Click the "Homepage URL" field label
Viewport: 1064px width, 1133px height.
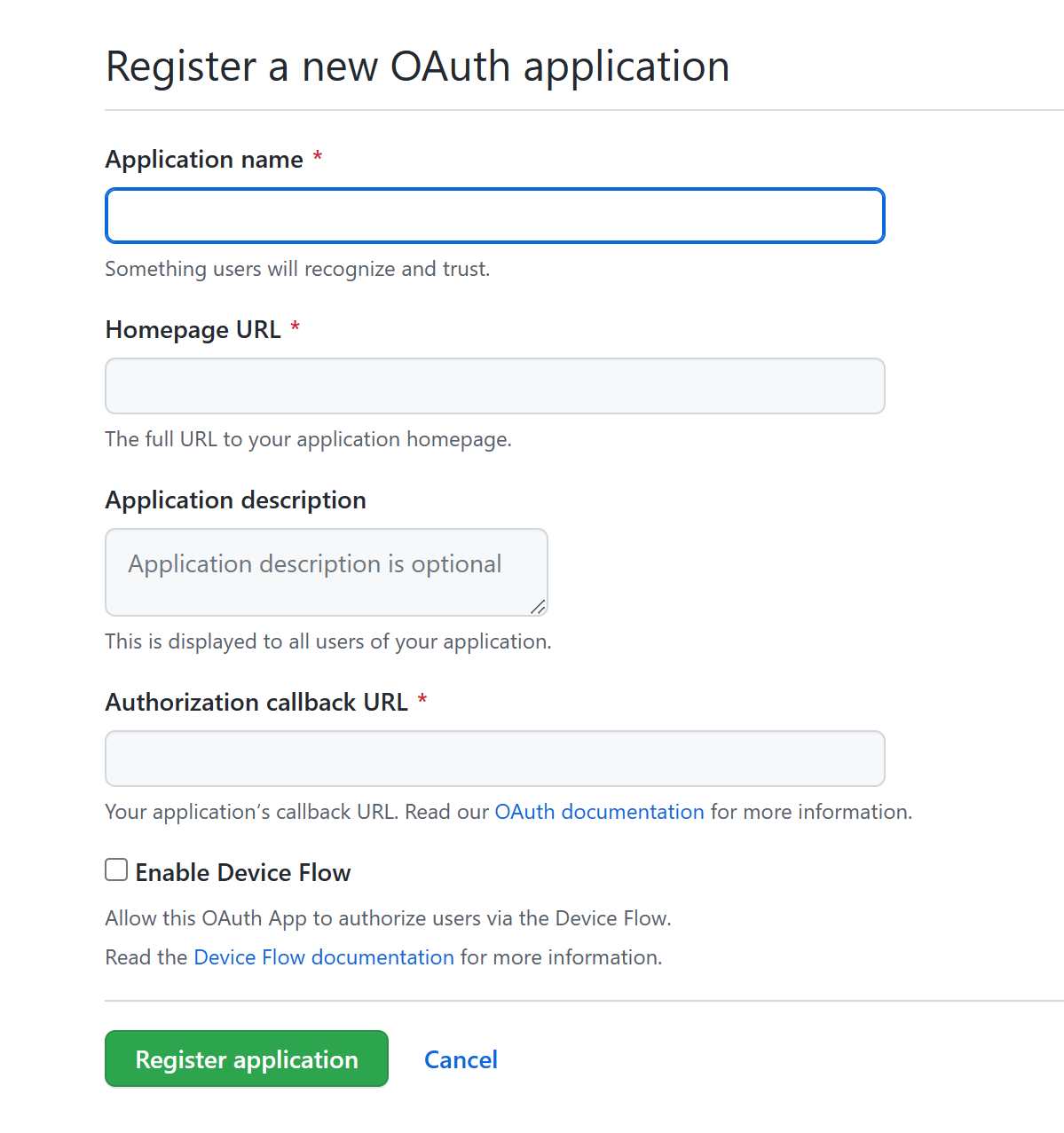pos(193,330)
